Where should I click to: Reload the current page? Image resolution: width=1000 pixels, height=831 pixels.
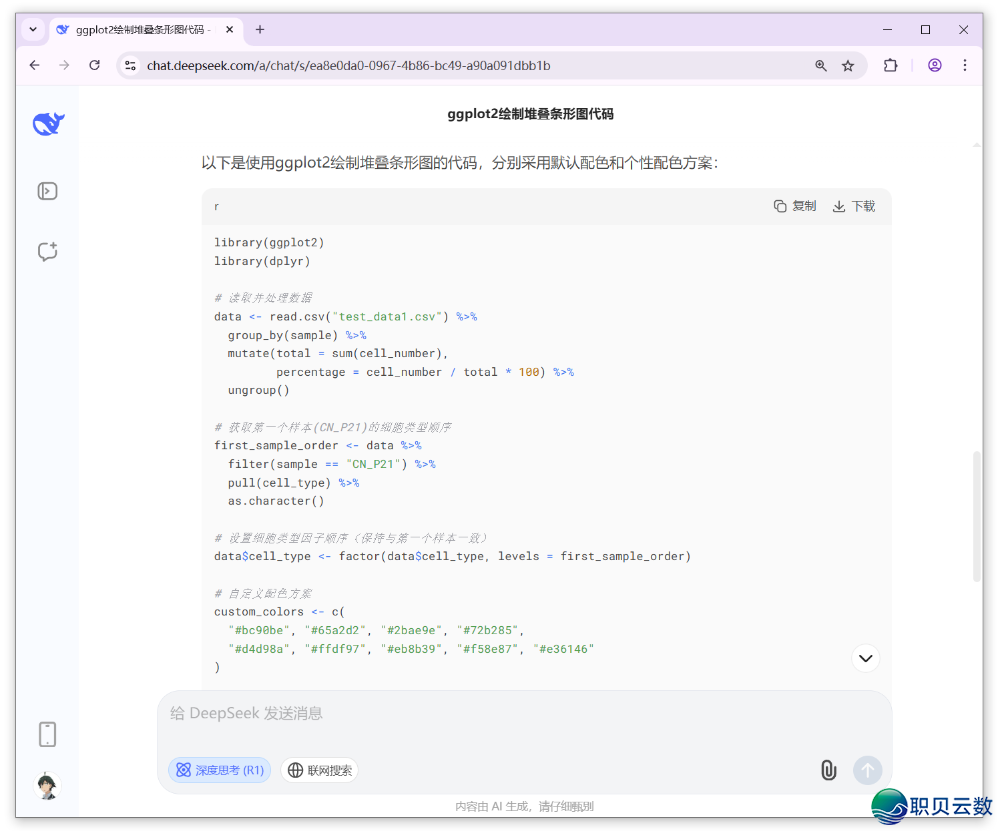[x=94, y=65]
